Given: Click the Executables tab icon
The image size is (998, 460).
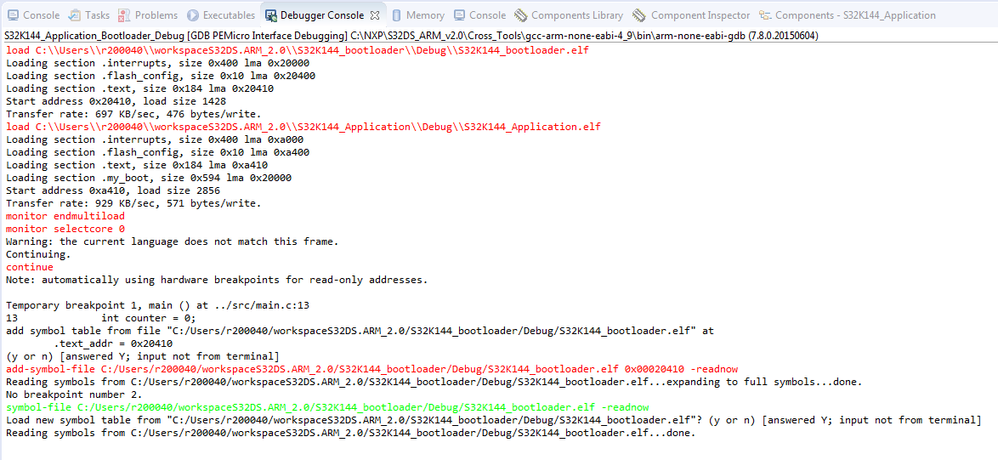Looking at the screenshot, I should coord(193,15).
